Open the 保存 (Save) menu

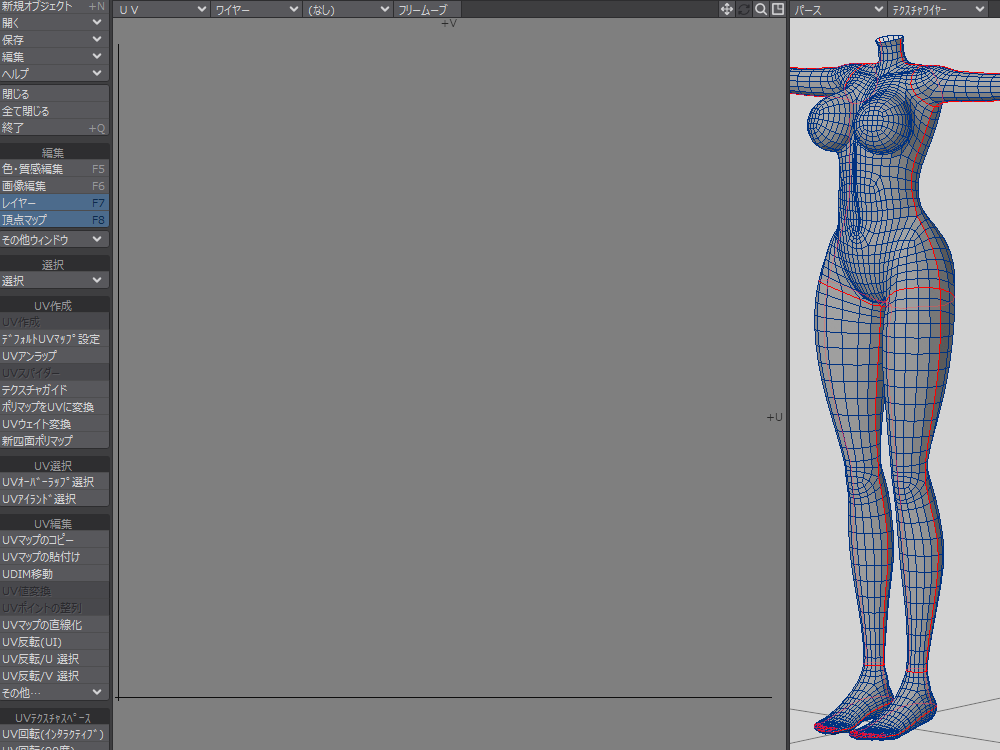click(x=54, y=39)
